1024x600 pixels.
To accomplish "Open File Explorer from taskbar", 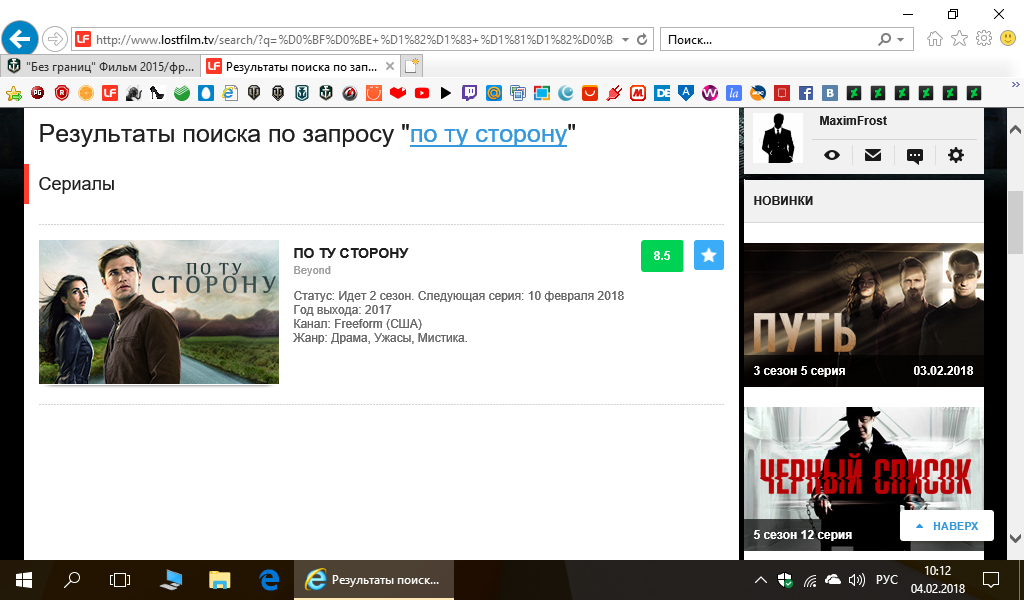I will tap(219, 580).
